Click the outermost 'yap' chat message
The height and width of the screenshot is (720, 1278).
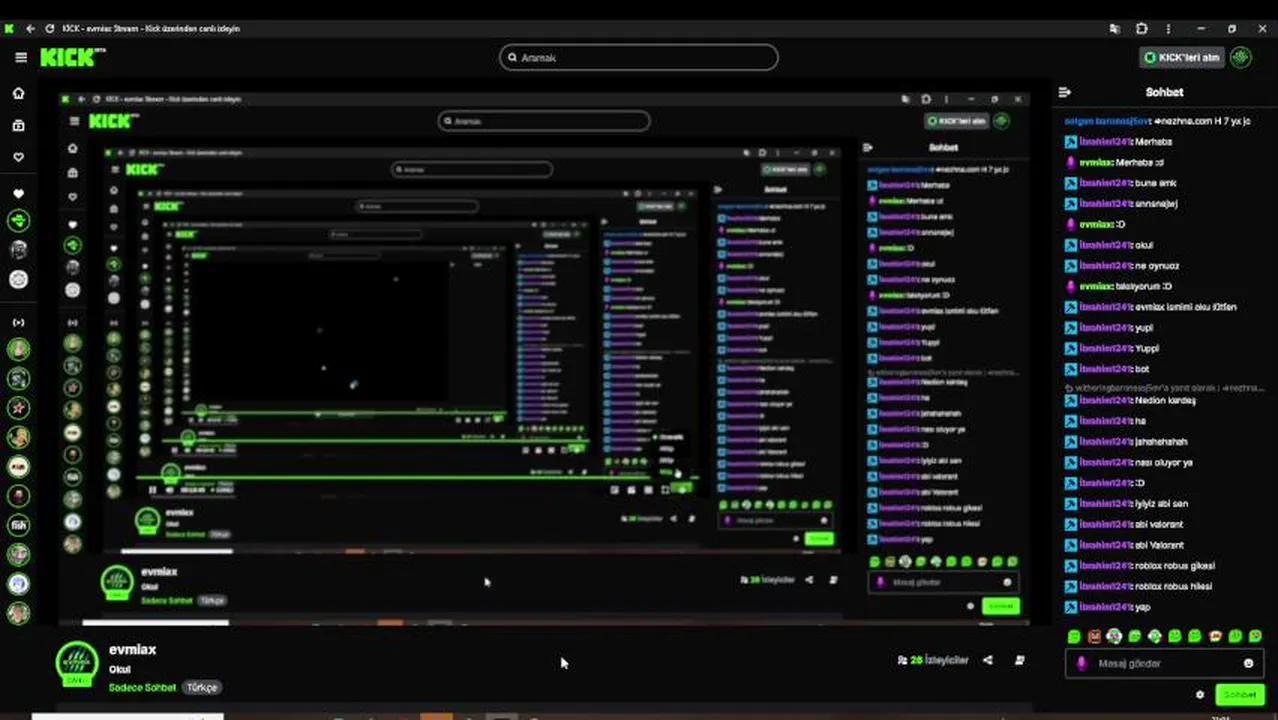click(x=1109, y=607)
